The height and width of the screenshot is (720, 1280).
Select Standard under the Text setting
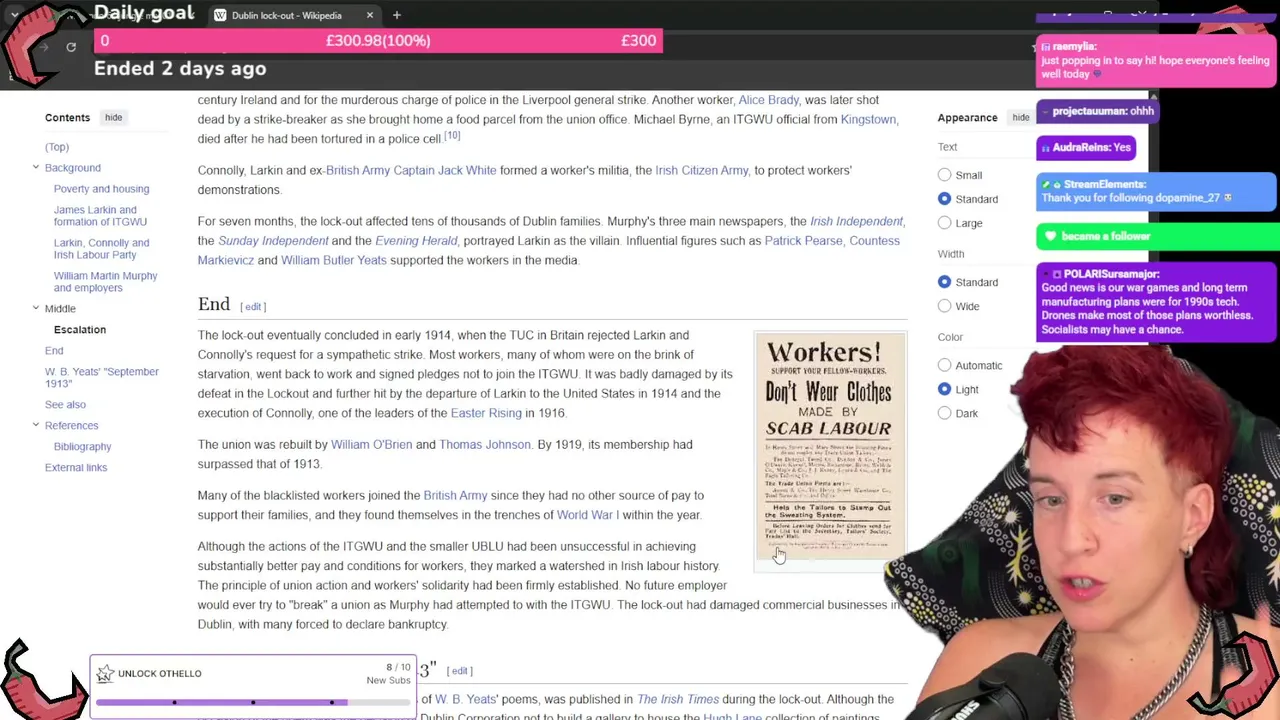click(944, 199)
